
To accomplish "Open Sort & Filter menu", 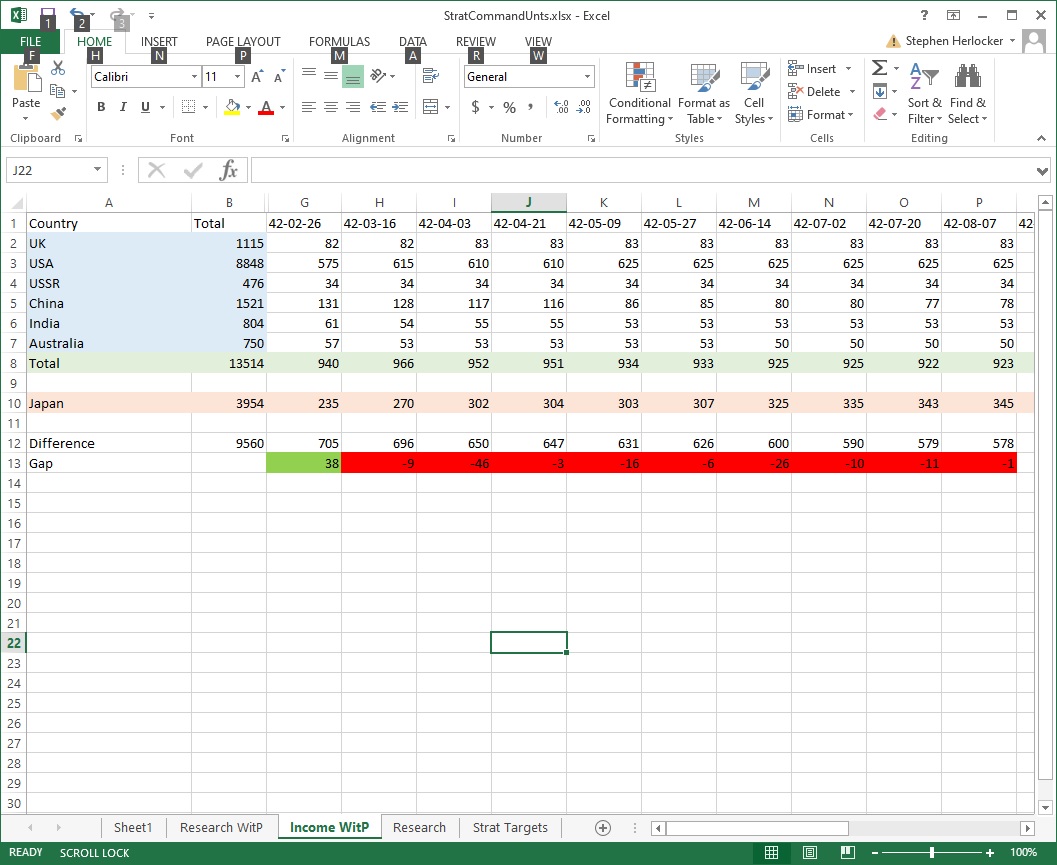I will pyautogui.click(x=924, y=93).
